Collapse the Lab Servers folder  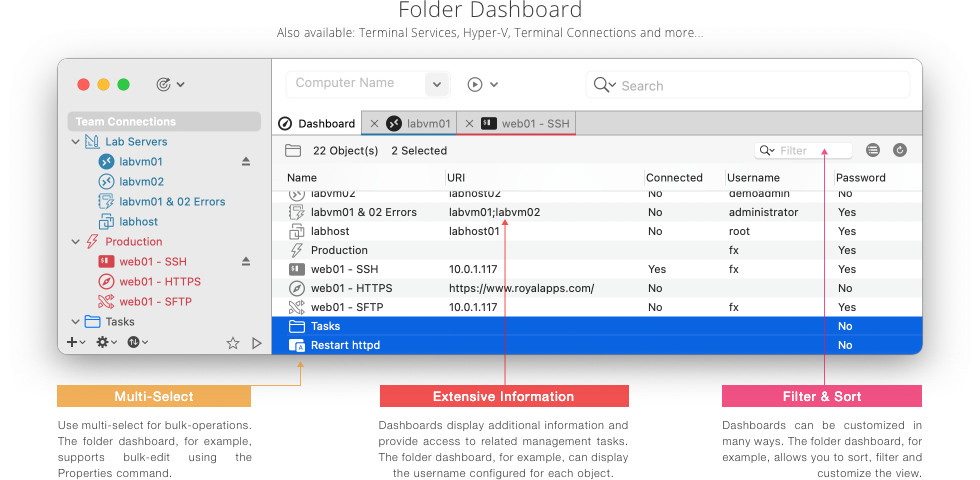click(76, 142)
